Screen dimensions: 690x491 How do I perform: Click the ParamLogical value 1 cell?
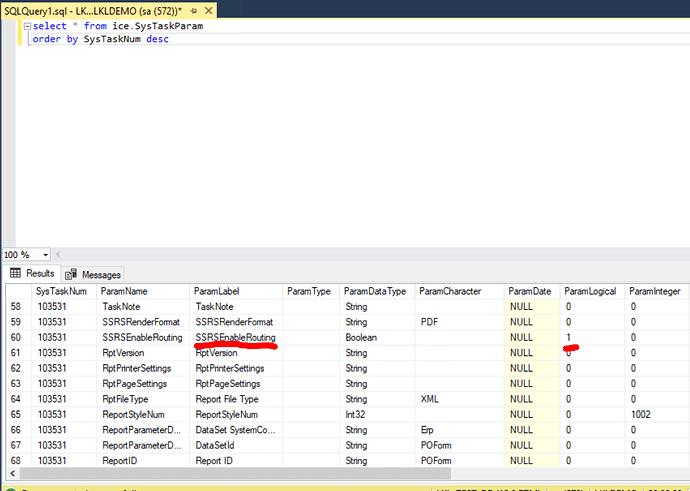click(x=592, y=337)
